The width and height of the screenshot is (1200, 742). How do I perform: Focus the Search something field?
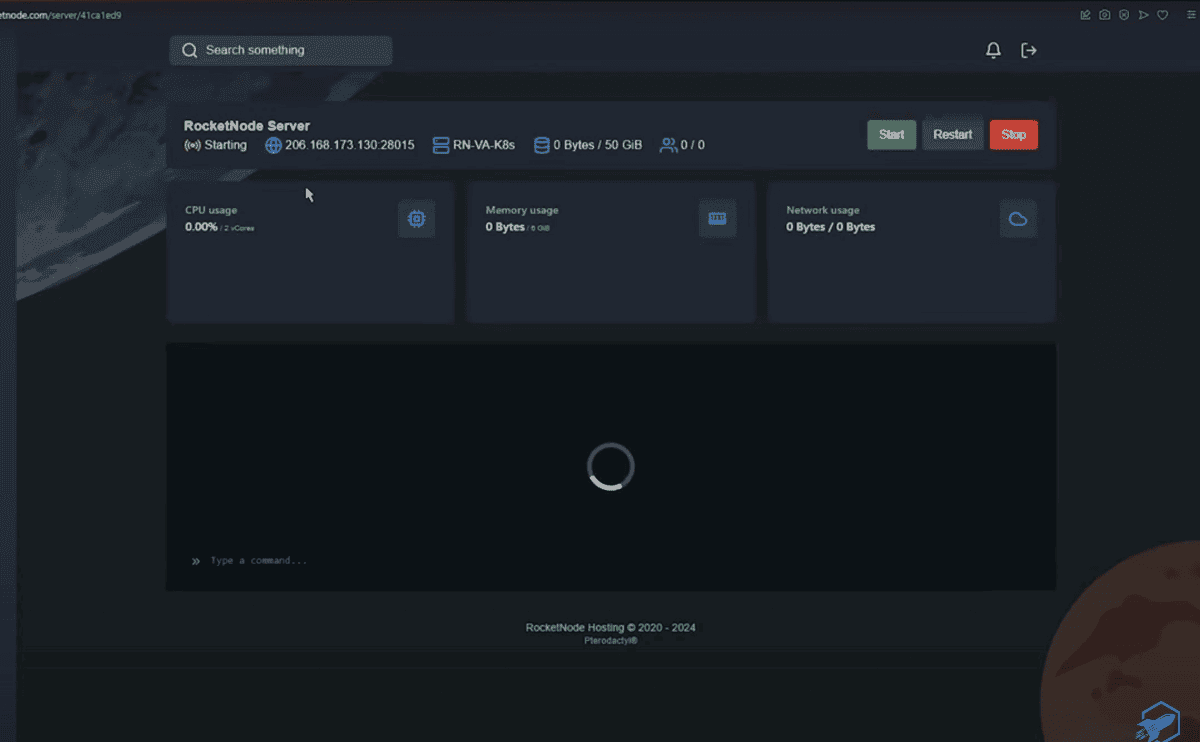pos(281,50)
